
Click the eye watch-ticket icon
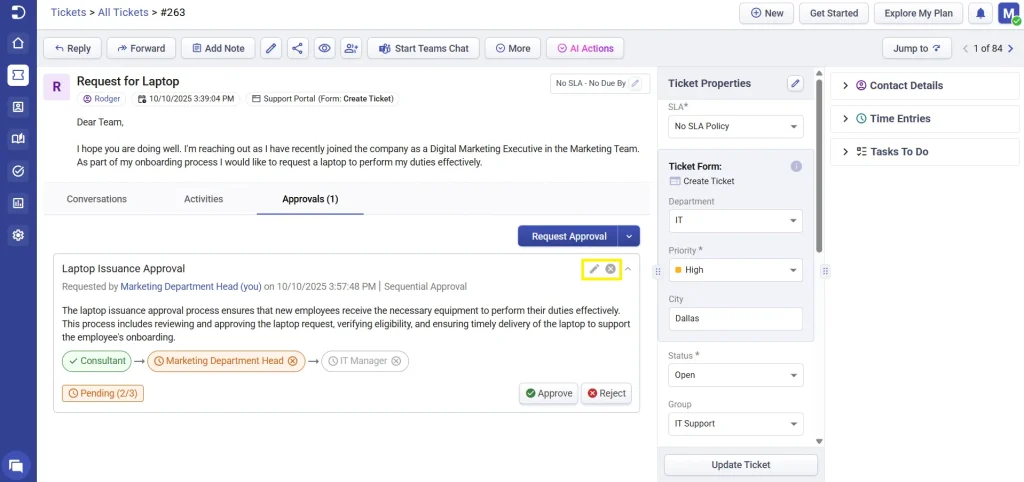tap(324, 48)
